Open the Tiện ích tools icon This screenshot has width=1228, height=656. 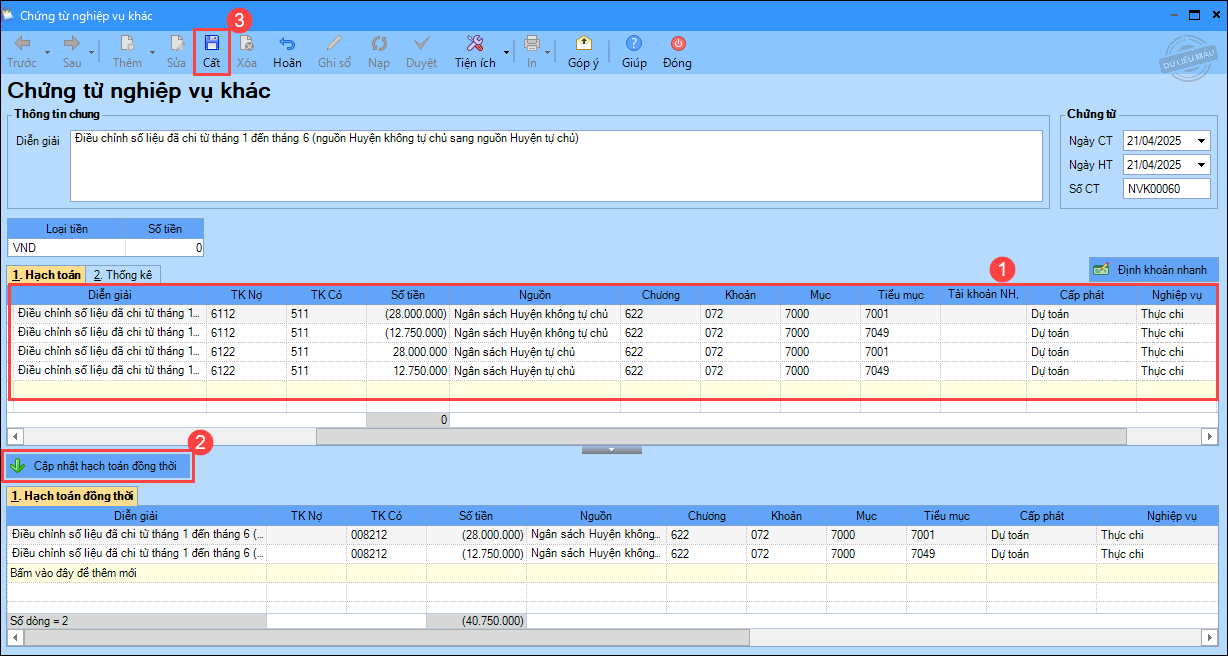475,44
